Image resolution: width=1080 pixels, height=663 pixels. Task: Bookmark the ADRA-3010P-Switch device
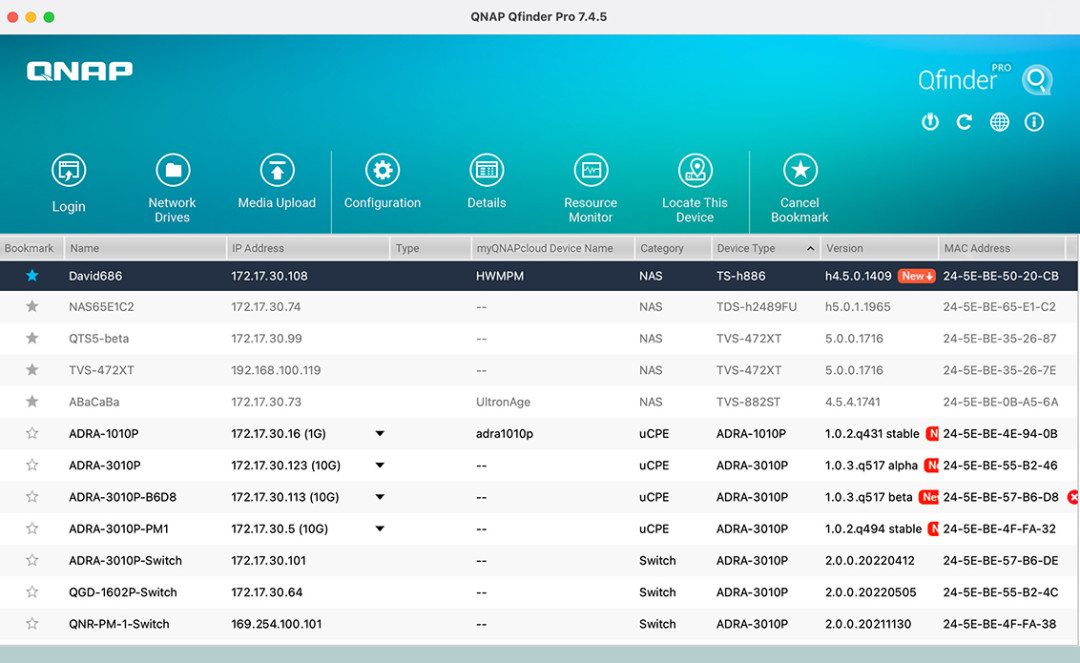point(32,560)
